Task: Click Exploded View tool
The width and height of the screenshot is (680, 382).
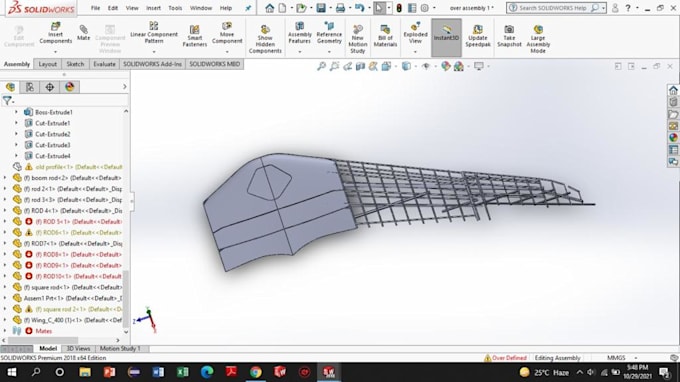Action: (415, 33)
